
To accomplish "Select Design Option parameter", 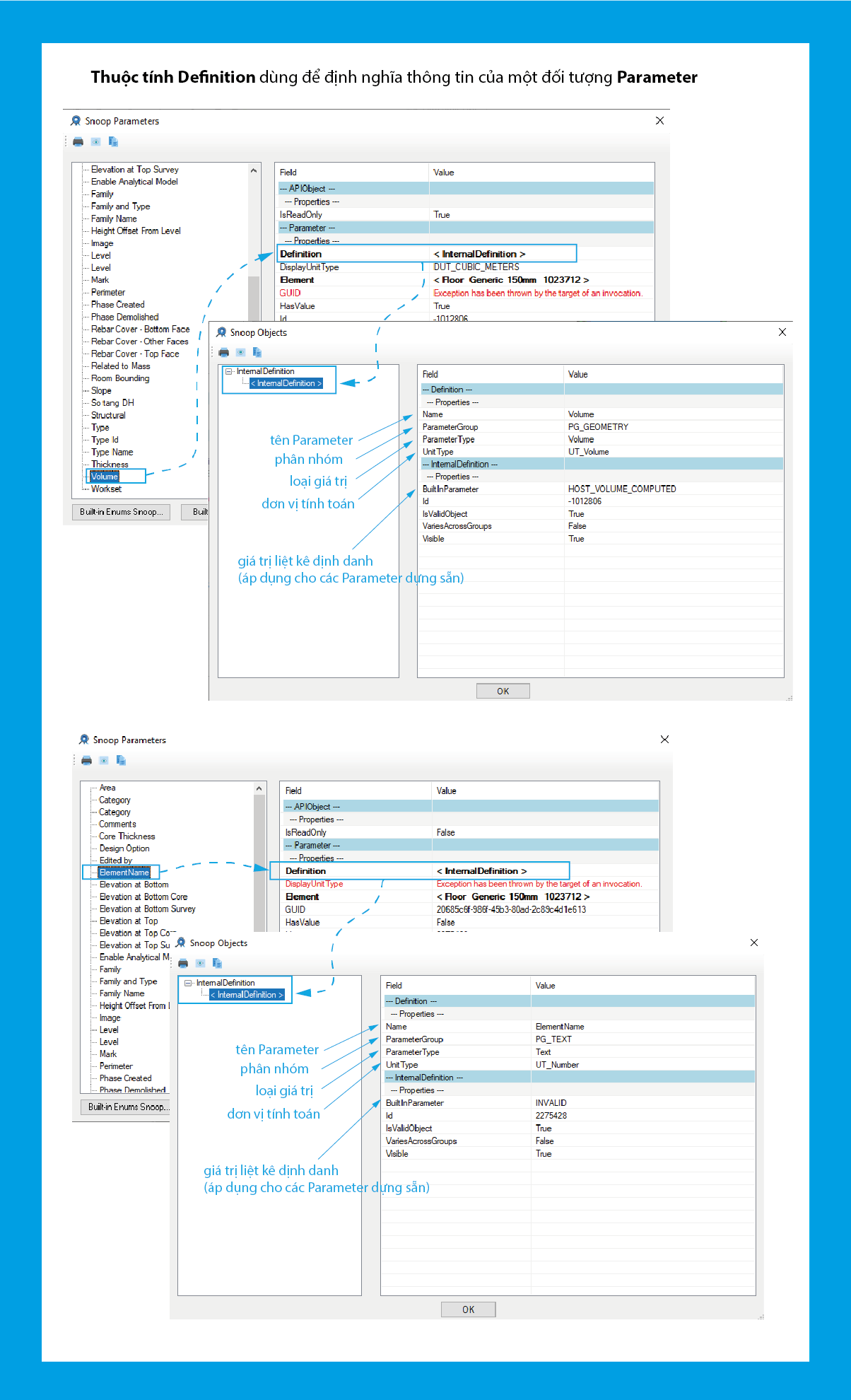I will [x=124, y=848].
